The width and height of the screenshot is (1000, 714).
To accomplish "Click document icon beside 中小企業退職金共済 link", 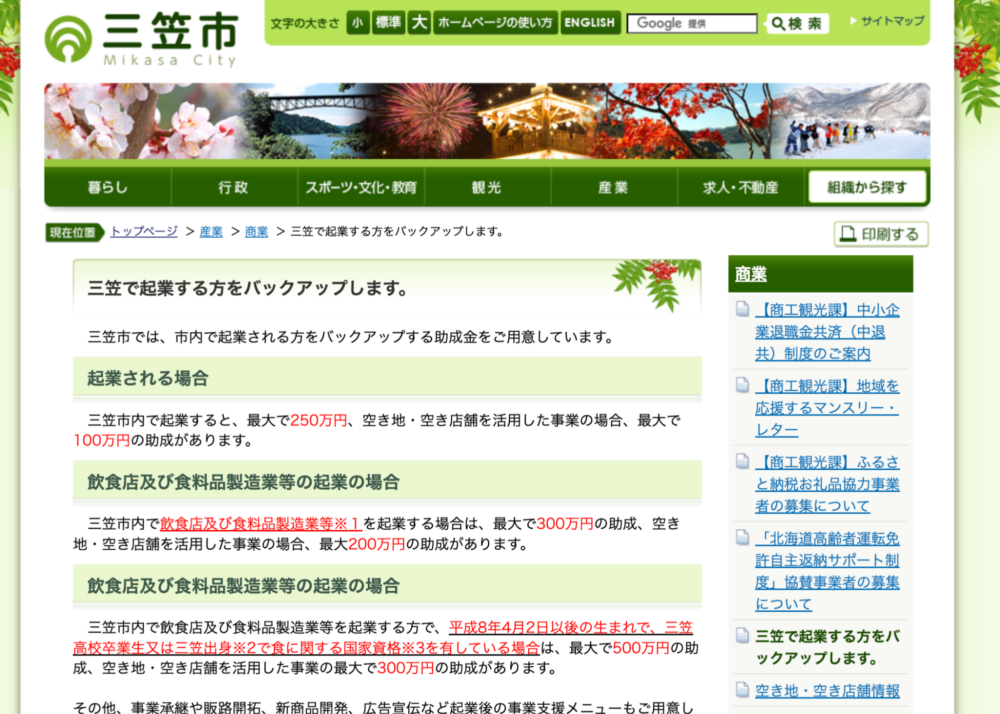I will (742, 309).
